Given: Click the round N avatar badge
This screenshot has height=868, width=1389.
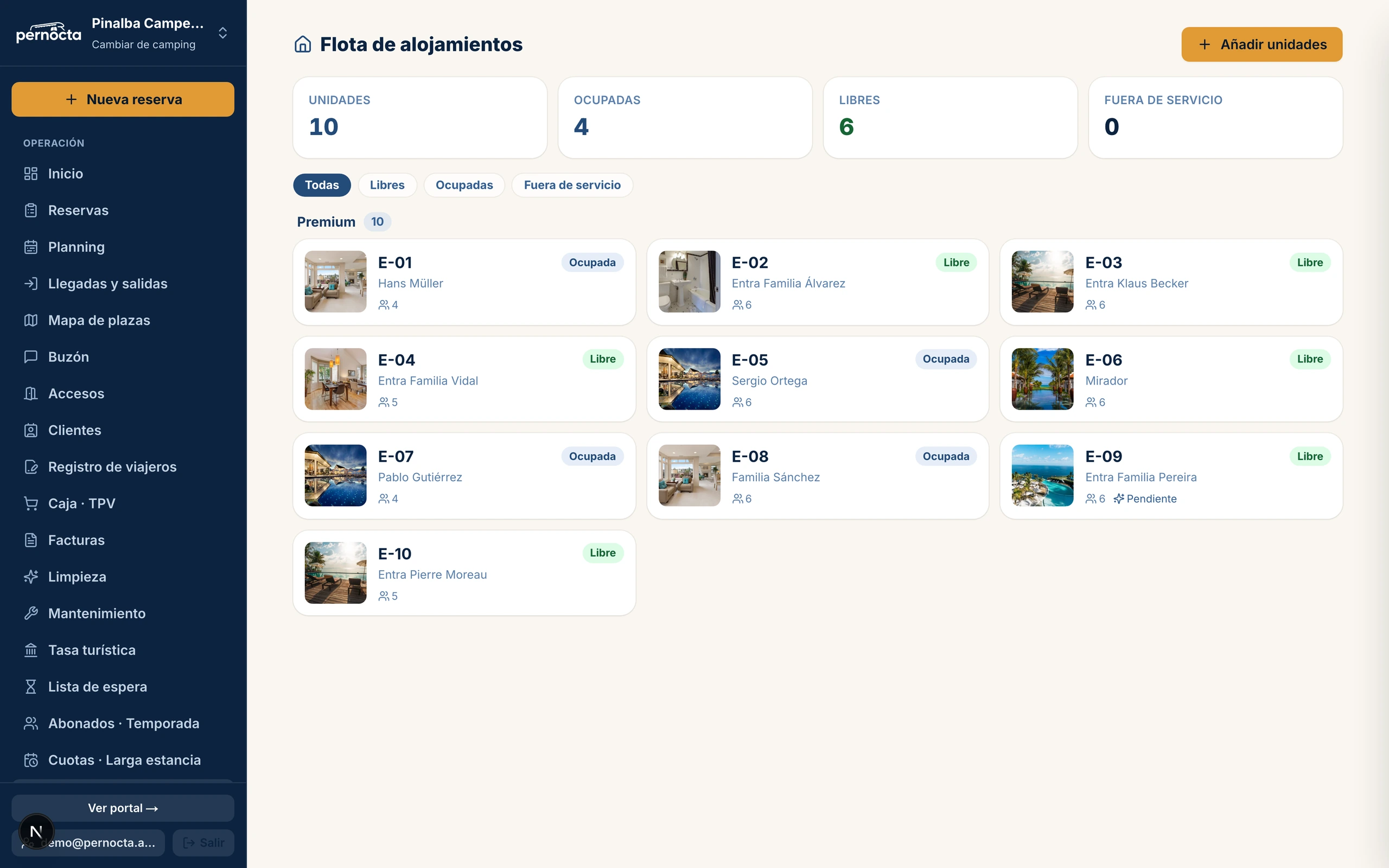Looking at the screenshot, I should (x=37, y=831).
